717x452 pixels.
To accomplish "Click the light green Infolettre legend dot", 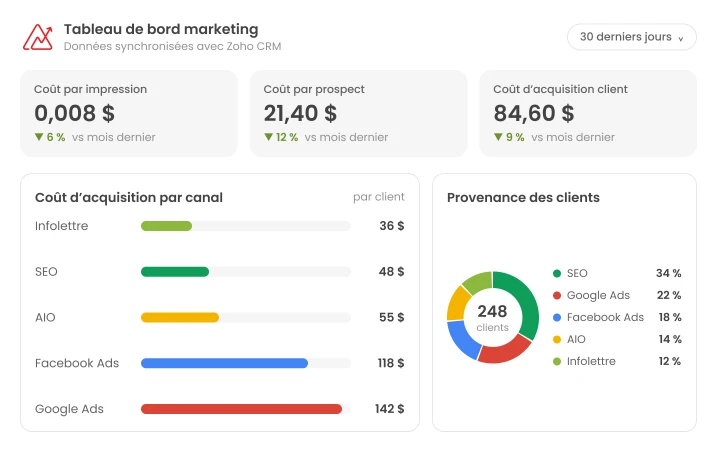I will [x=556, y=361].
